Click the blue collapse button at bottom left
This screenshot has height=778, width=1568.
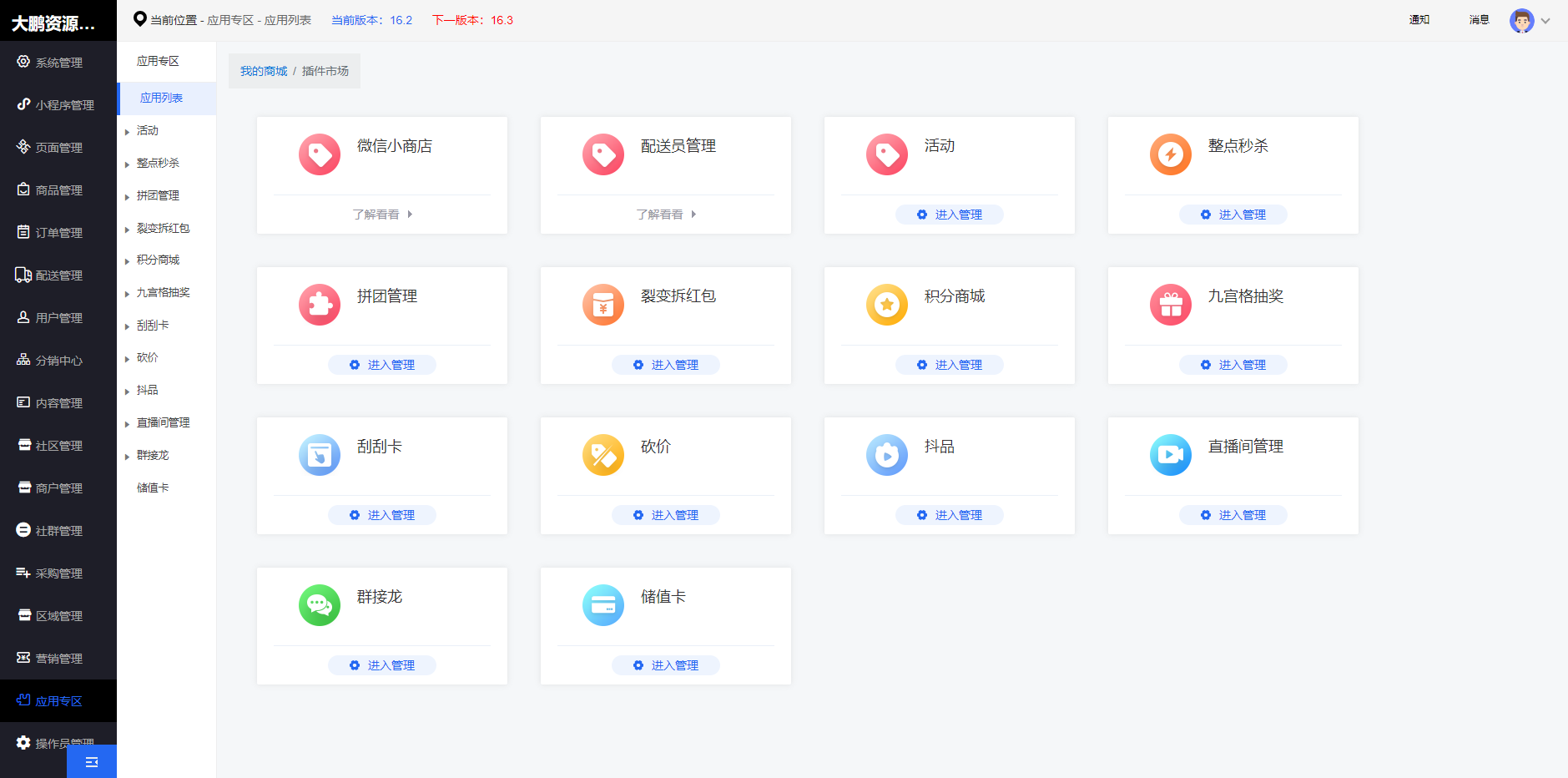coord(92,761)
